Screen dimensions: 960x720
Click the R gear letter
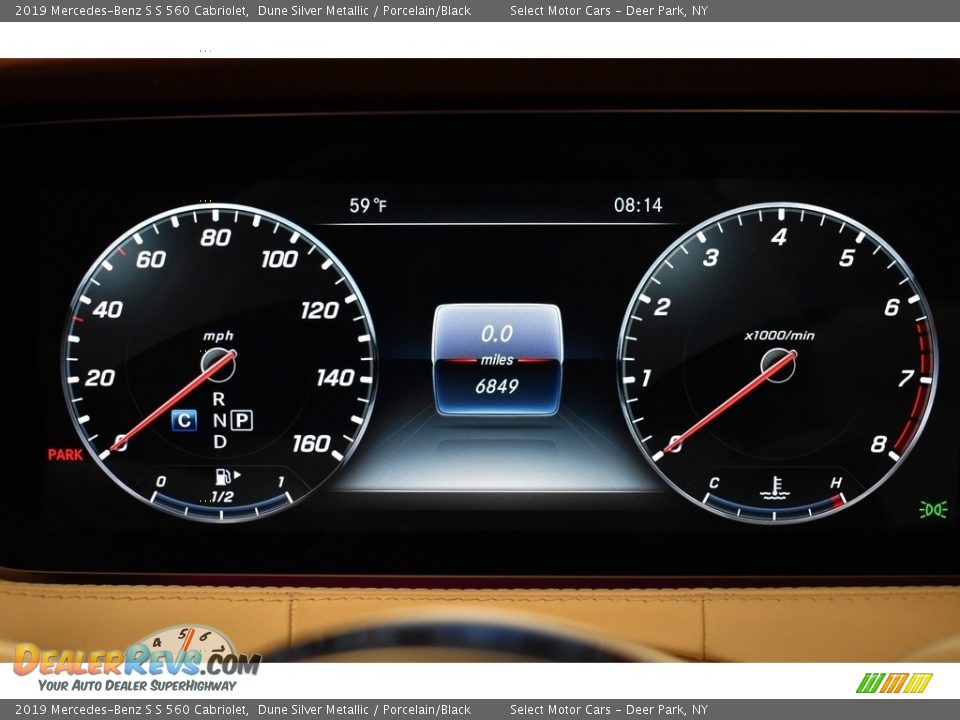pyautogui.click(x=219, y=399)
